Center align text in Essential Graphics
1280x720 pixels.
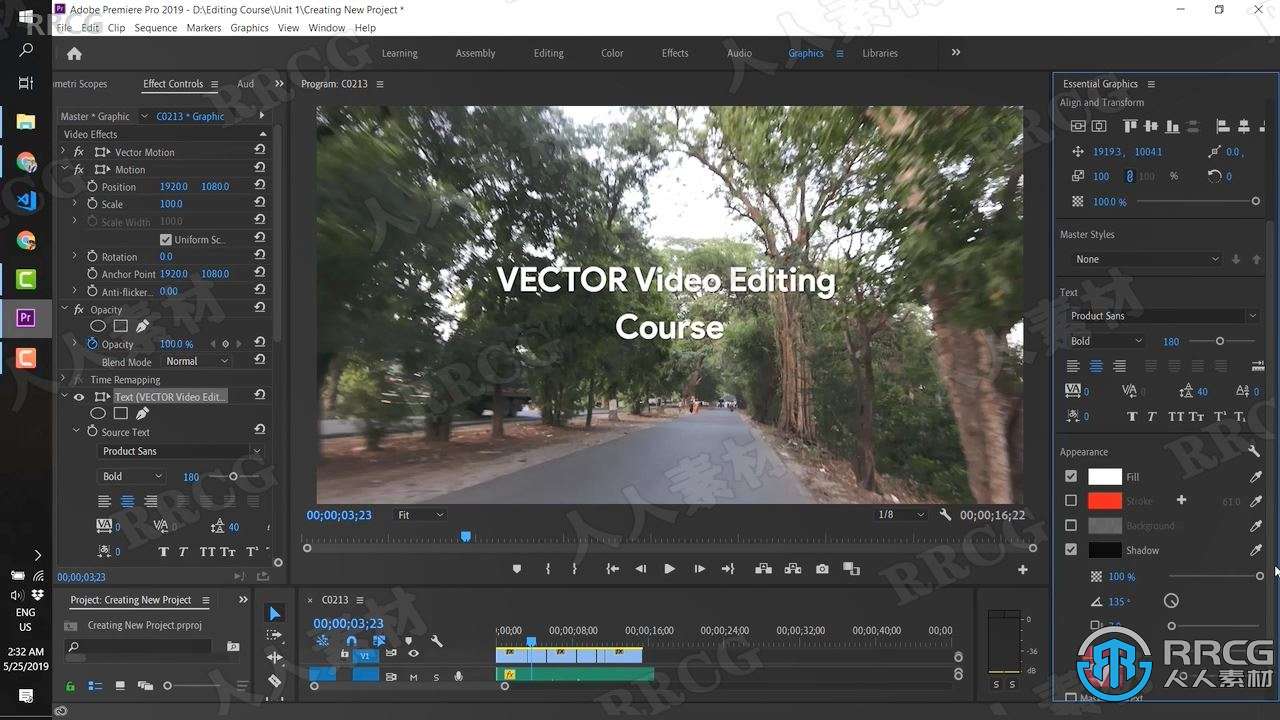(x=1096, y=366)
